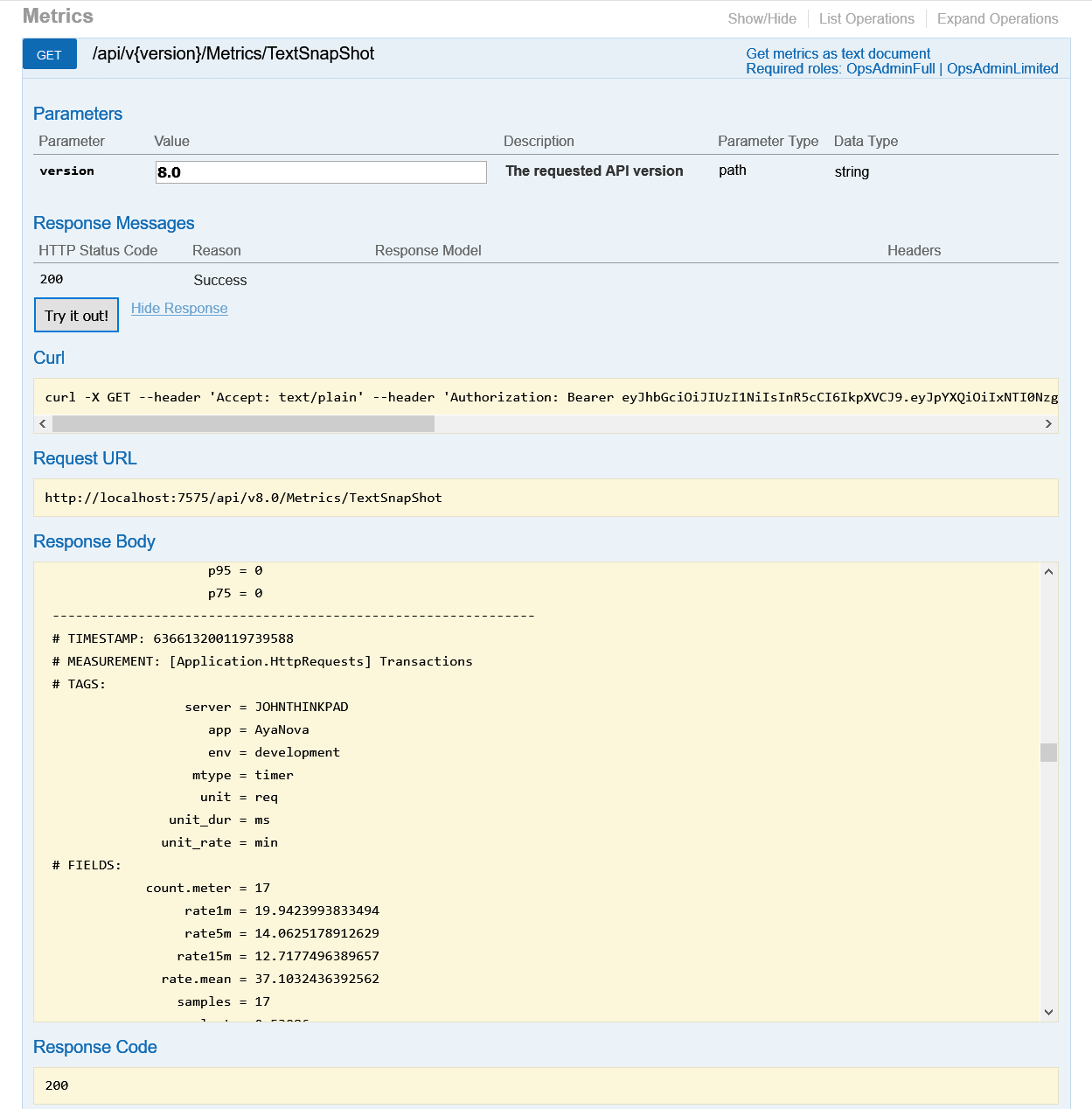Click the rate15m value 12.7177496389657
The image size is (1092, 1109).
[x=316, y=956]
